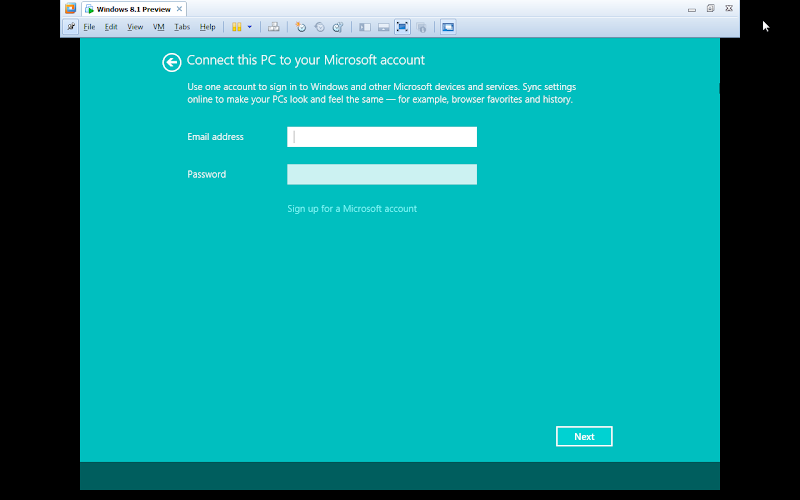Minimize the VMware toolbar window

(692, 9)
